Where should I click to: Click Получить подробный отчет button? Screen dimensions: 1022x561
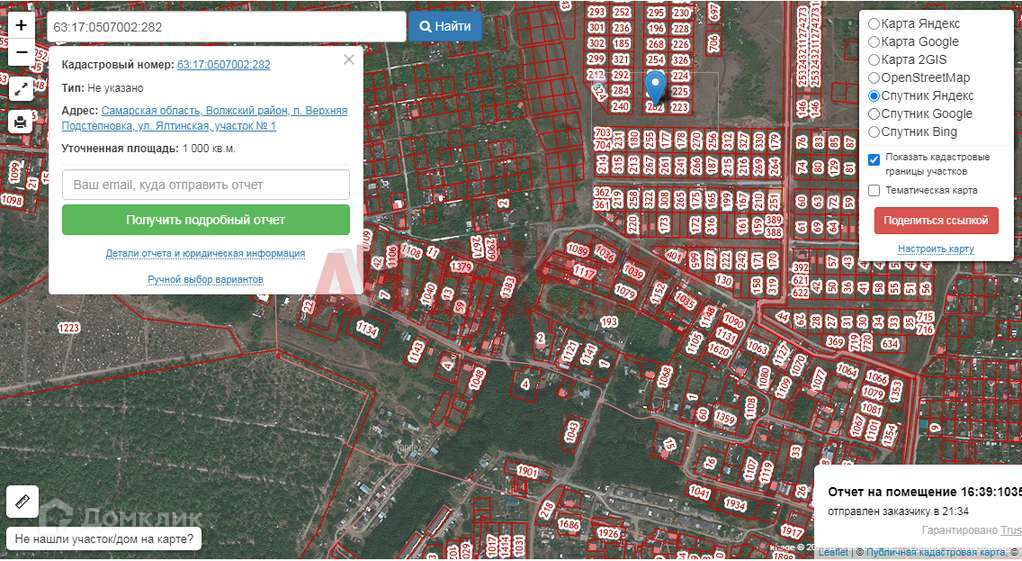pos(206,220)
